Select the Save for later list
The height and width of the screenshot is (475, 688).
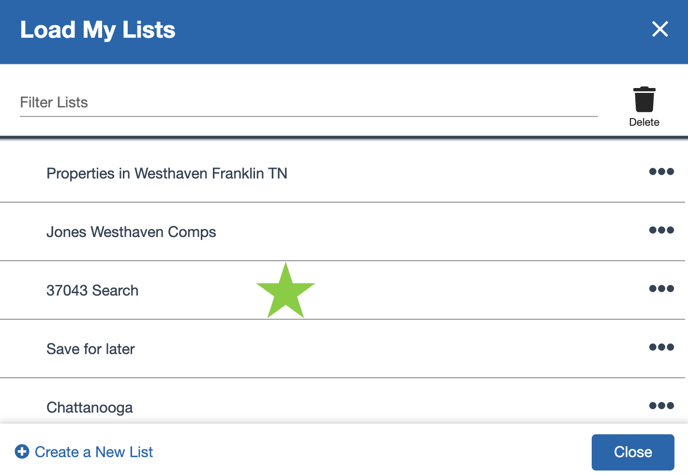pos(90,349)
